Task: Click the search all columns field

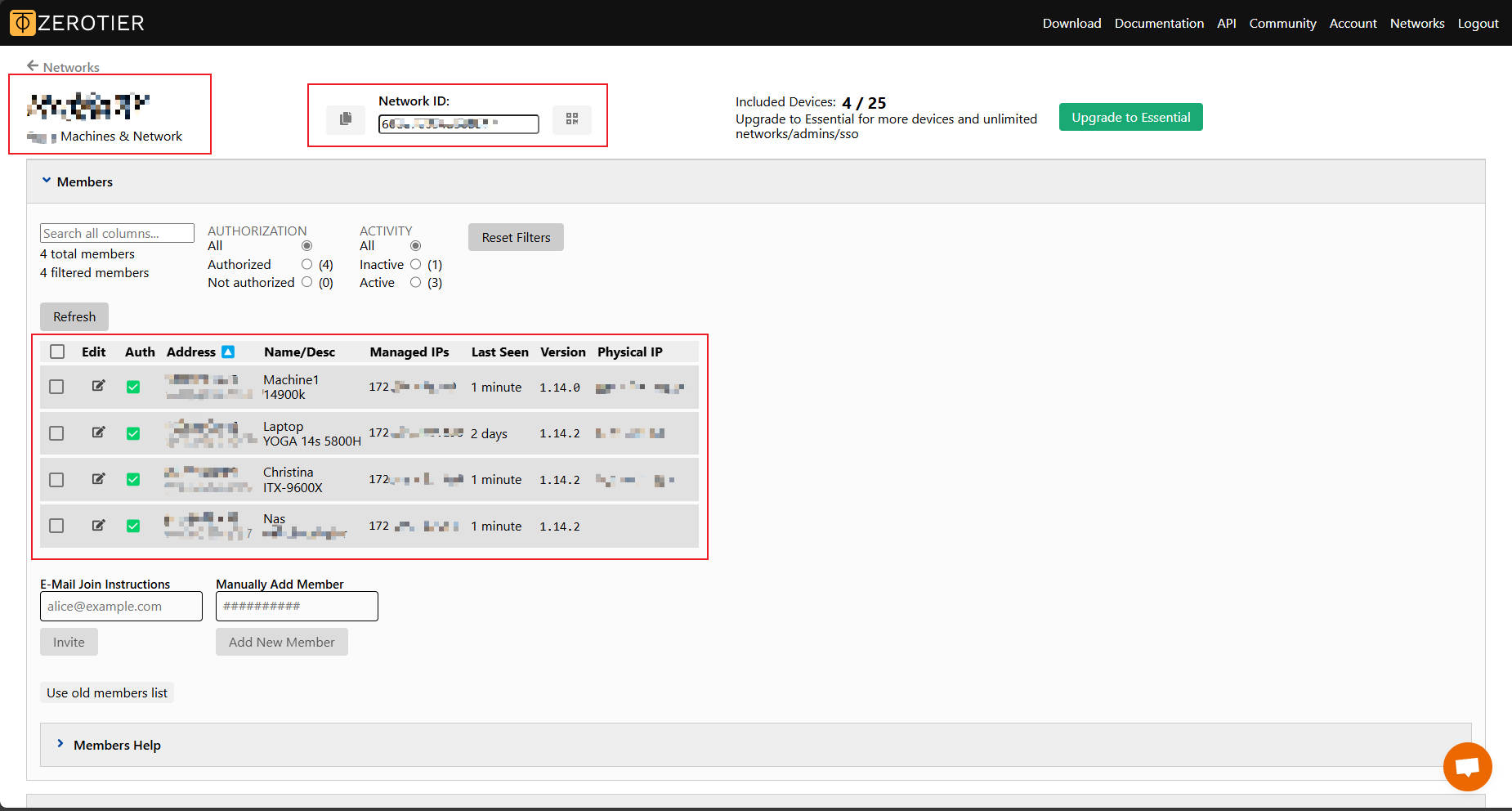Action: point(116,233)
